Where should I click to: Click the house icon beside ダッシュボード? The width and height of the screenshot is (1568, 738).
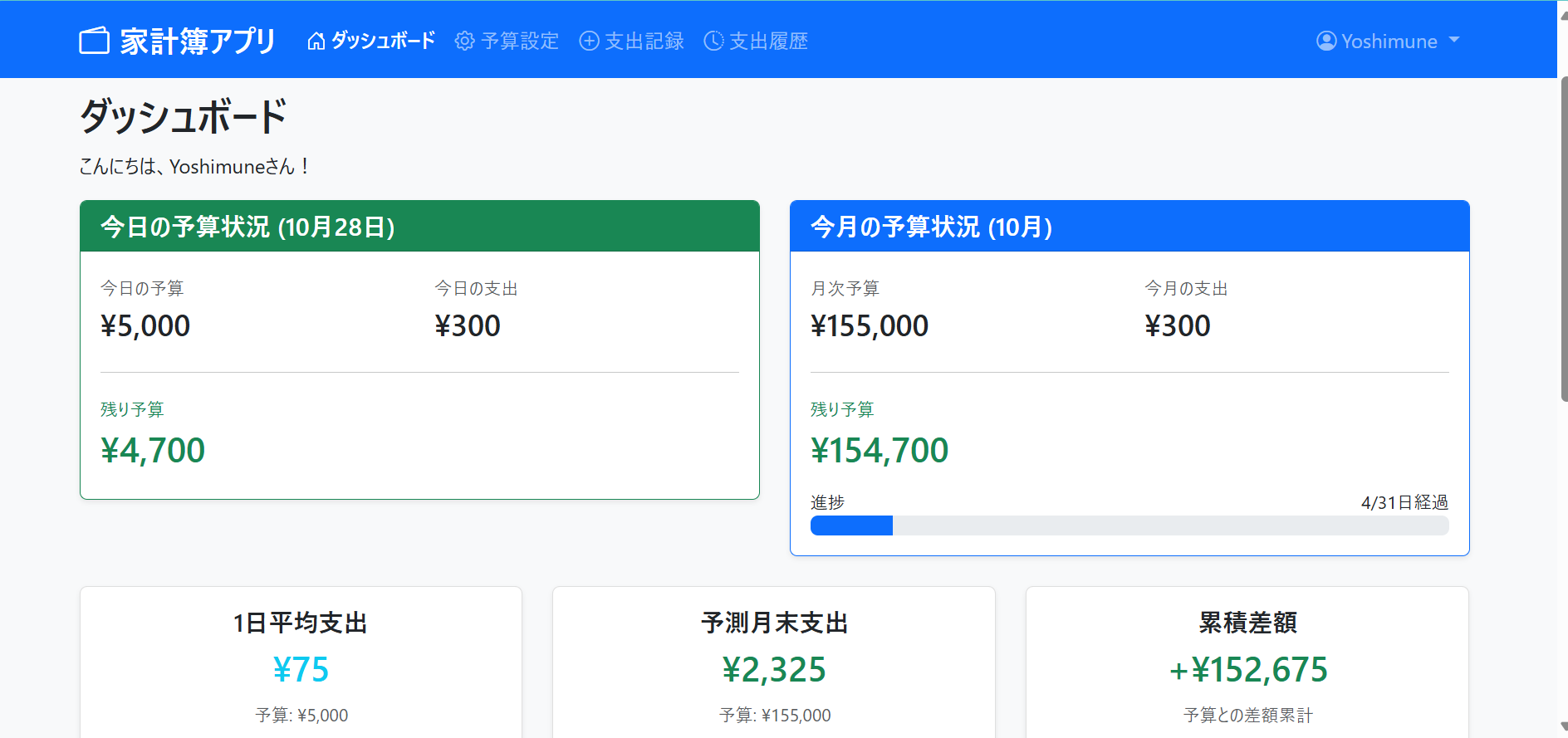316,41
